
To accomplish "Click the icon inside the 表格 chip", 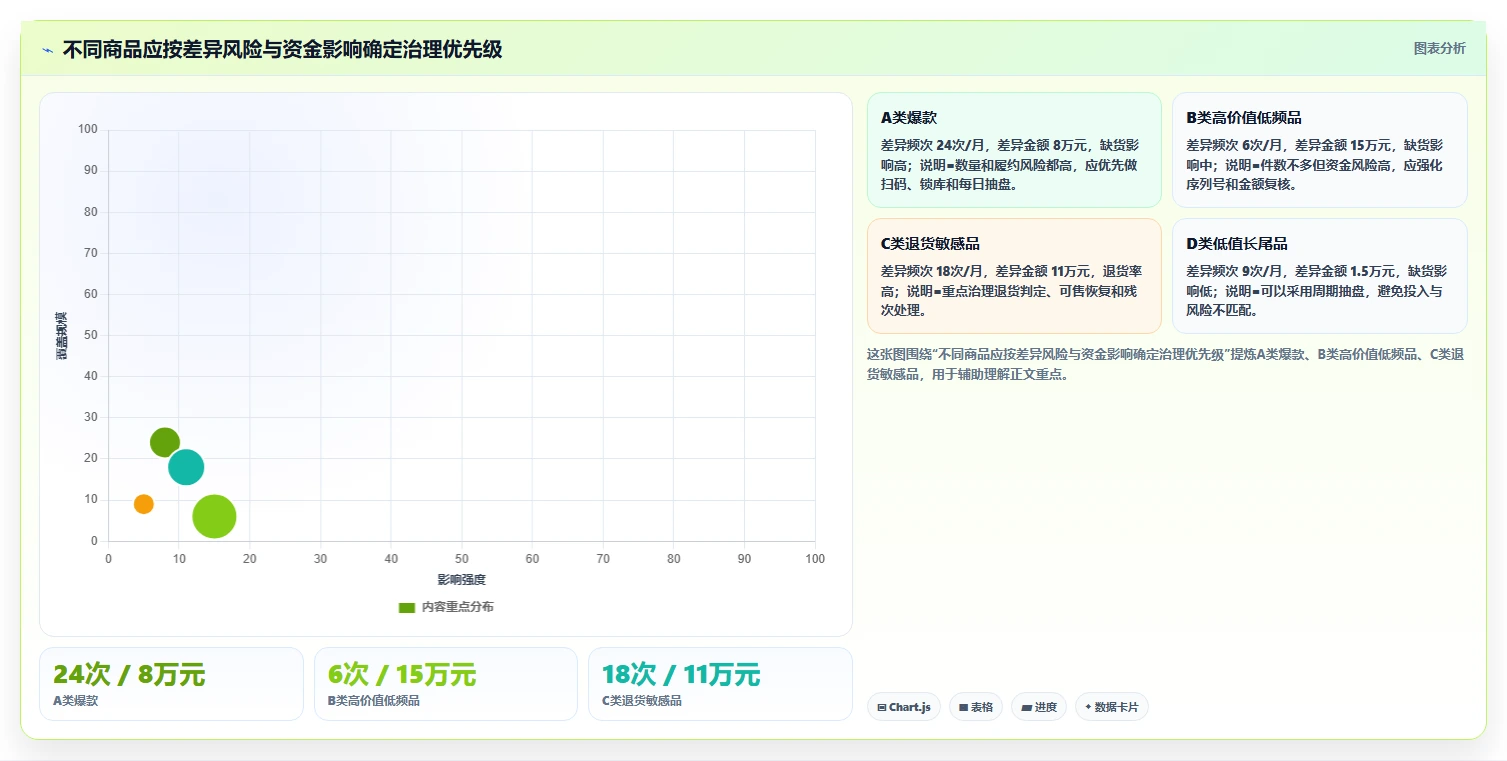I will pos(963,708).
